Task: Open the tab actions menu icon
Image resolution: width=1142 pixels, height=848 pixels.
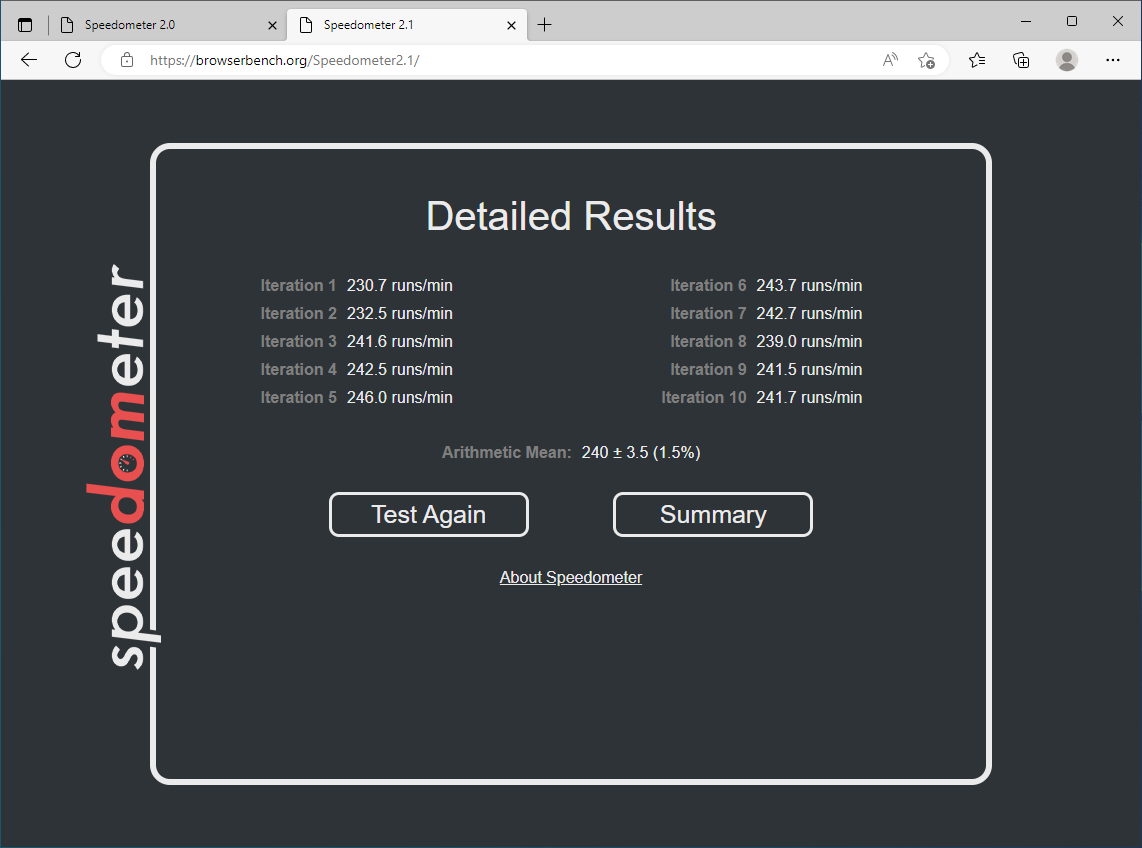Action: click(x=25, y=25)
